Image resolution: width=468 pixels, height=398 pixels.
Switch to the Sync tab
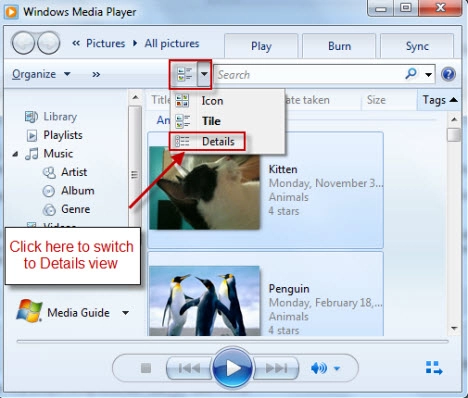(x=417, y=46)
